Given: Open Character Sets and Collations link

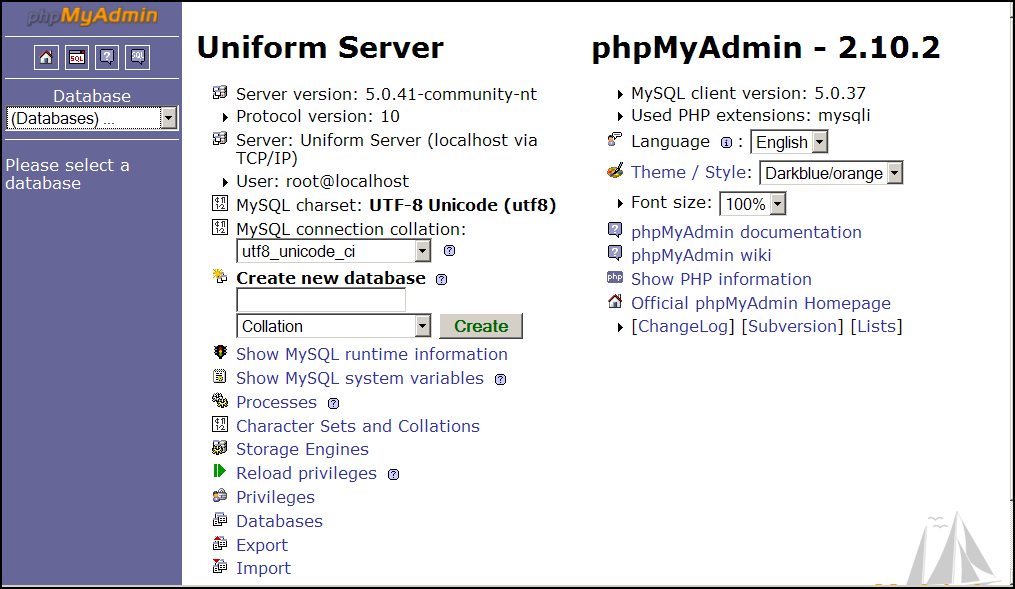Looking at the screenshot, I should [x=358, y=426].
